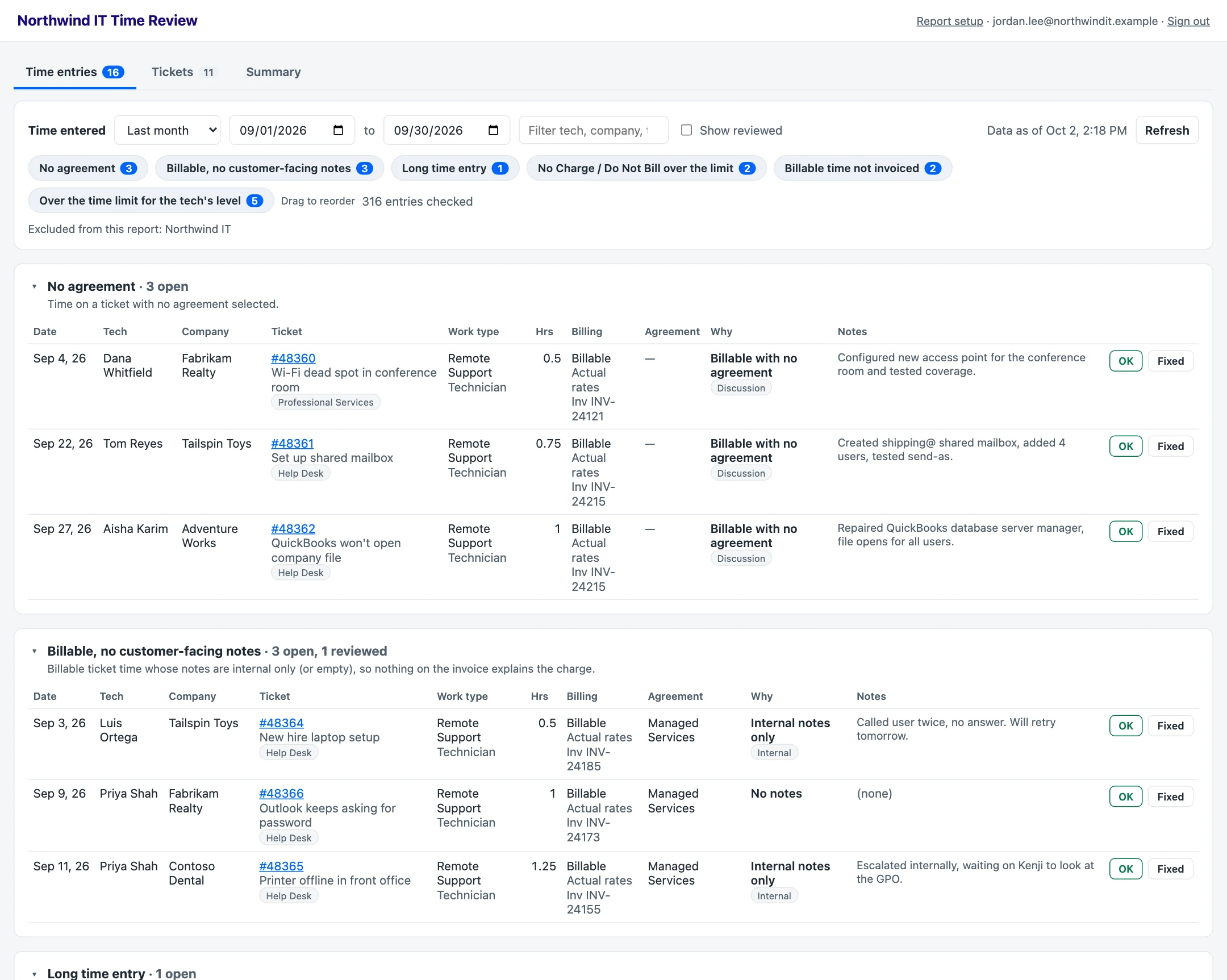Click the Internal tag on Luis Ortega's row
Viewport: 1227px width, 980px height.
click(x=774, y=753)
